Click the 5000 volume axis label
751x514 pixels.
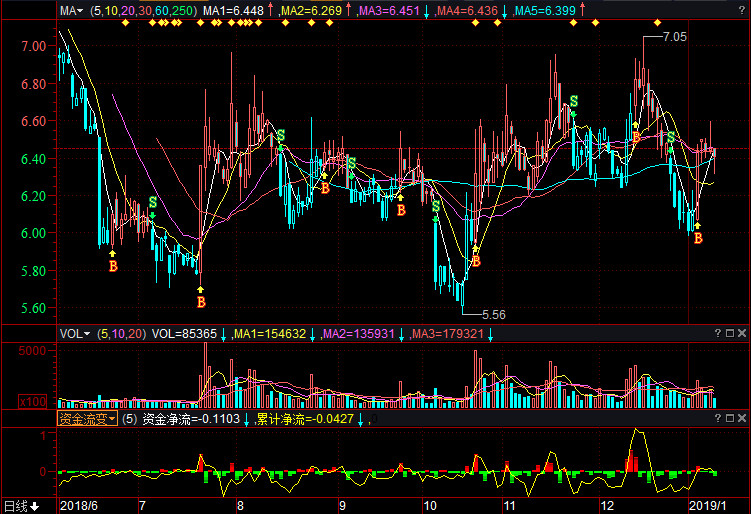tap(32, 351)
